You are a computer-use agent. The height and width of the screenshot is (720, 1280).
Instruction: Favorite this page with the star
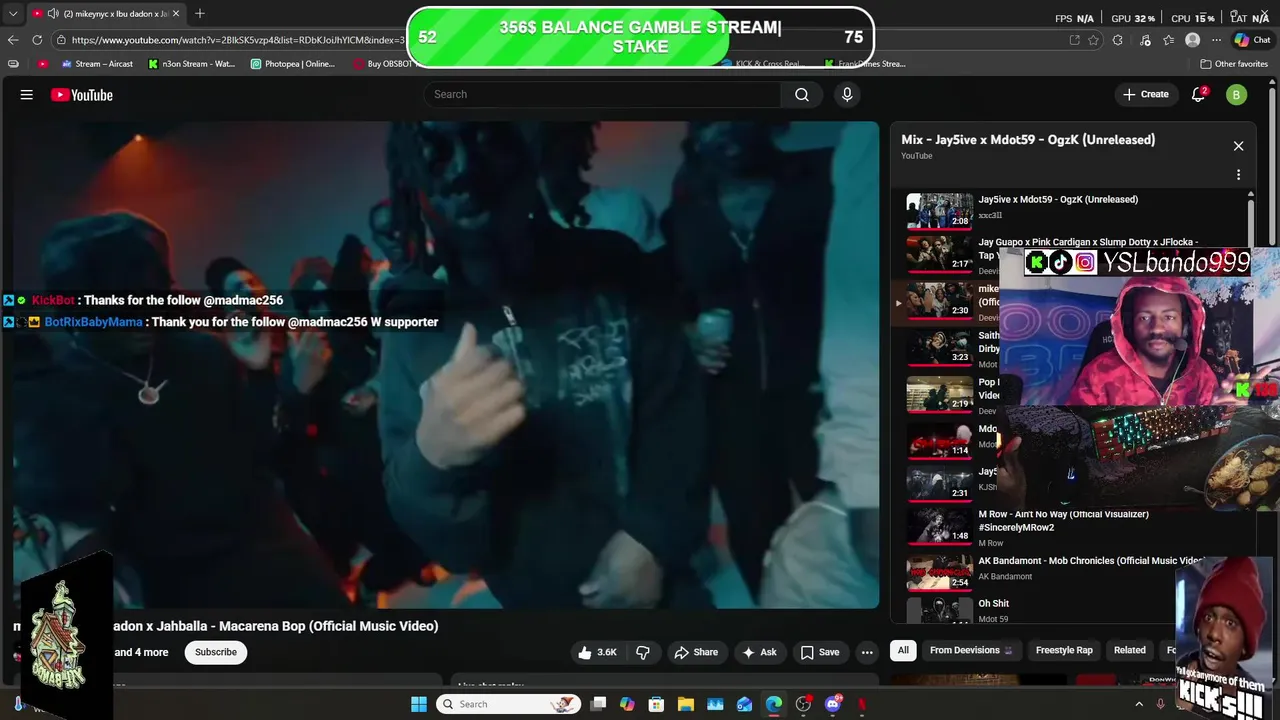[x=1093, y=40]
